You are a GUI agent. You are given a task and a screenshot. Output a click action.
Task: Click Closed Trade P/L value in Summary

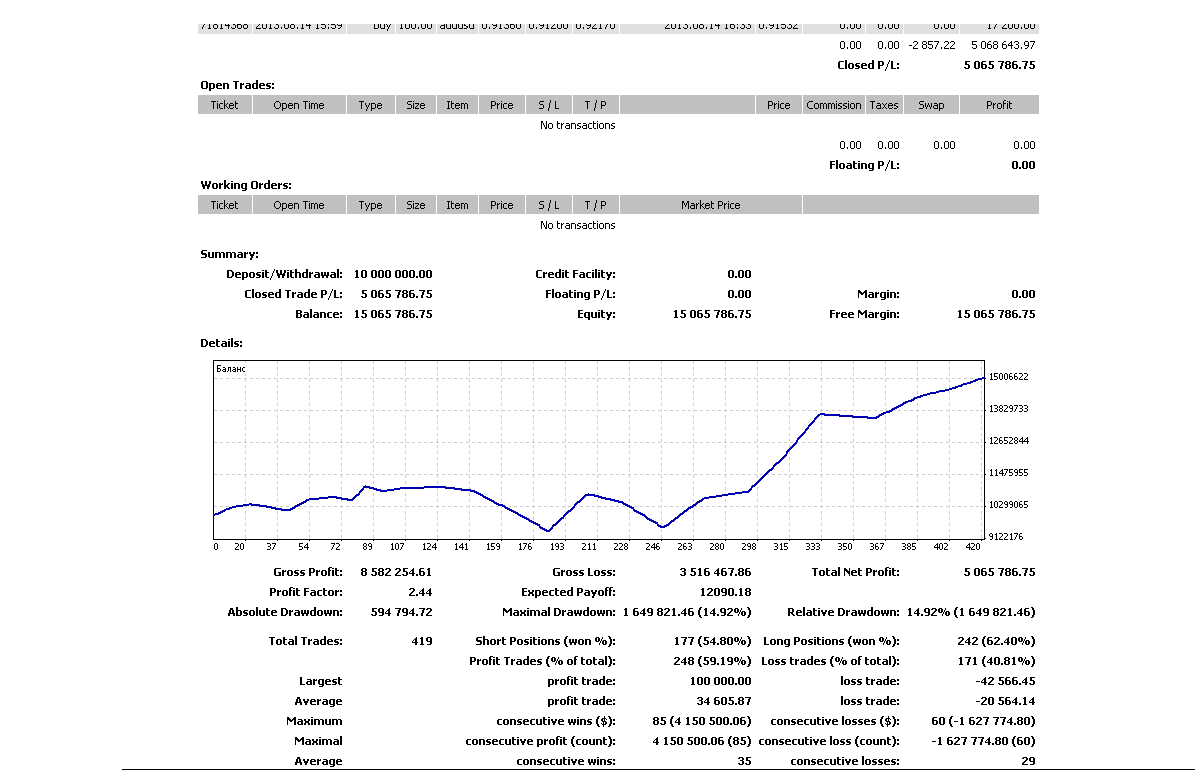396,293
